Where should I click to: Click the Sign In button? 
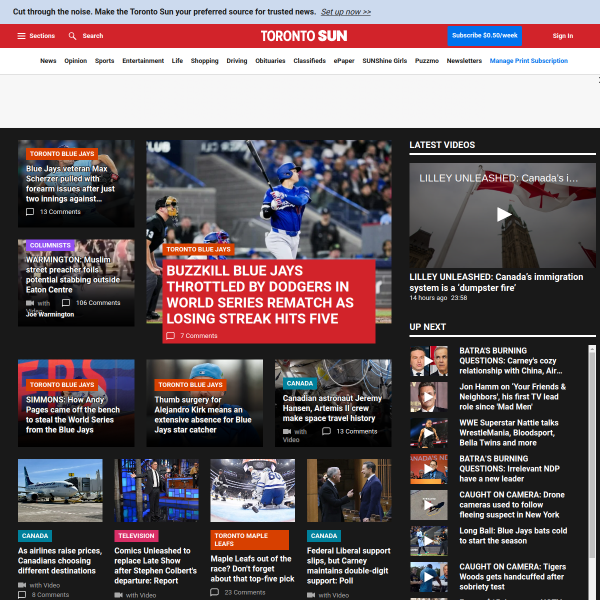click(x=562, y=36)
